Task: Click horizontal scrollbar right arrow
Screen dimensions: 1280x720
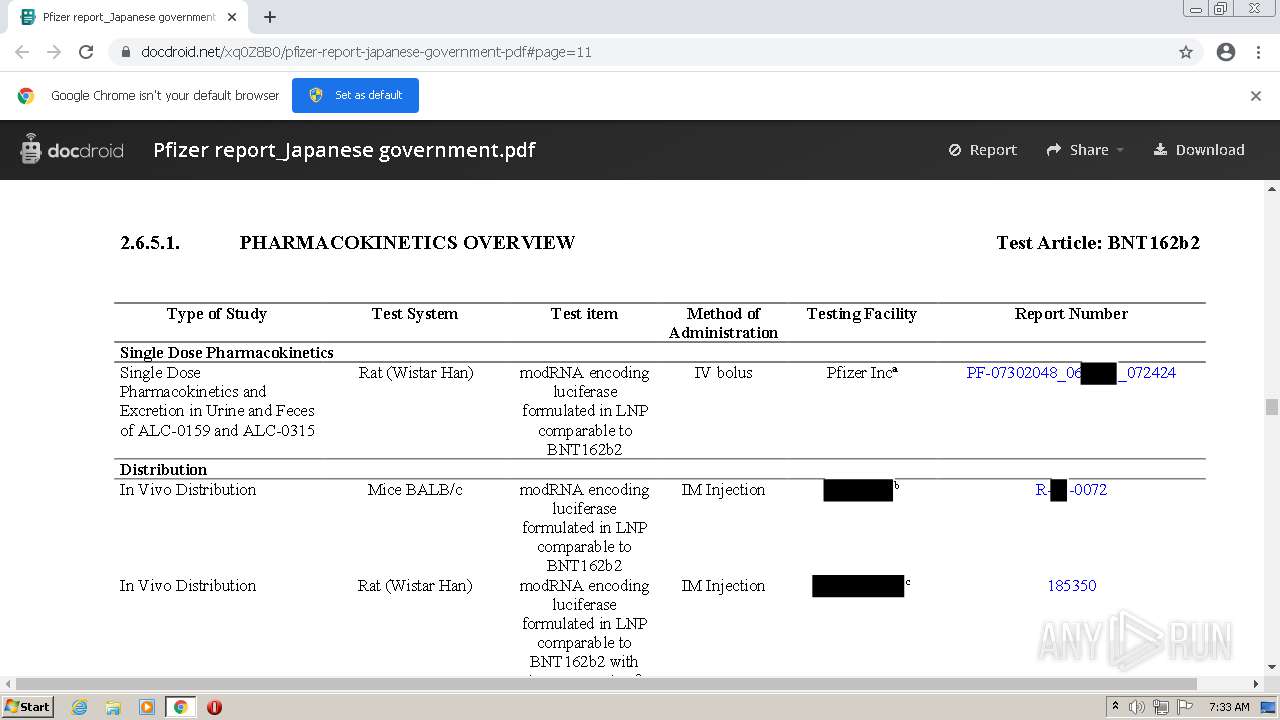Action: (1257, 684)
